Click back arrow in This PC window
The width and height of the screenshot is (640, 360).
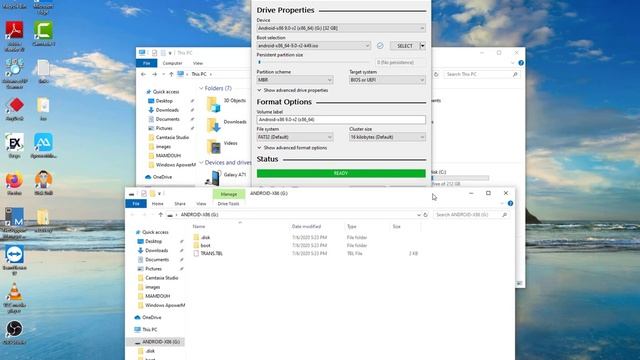[x=143, y=74]
